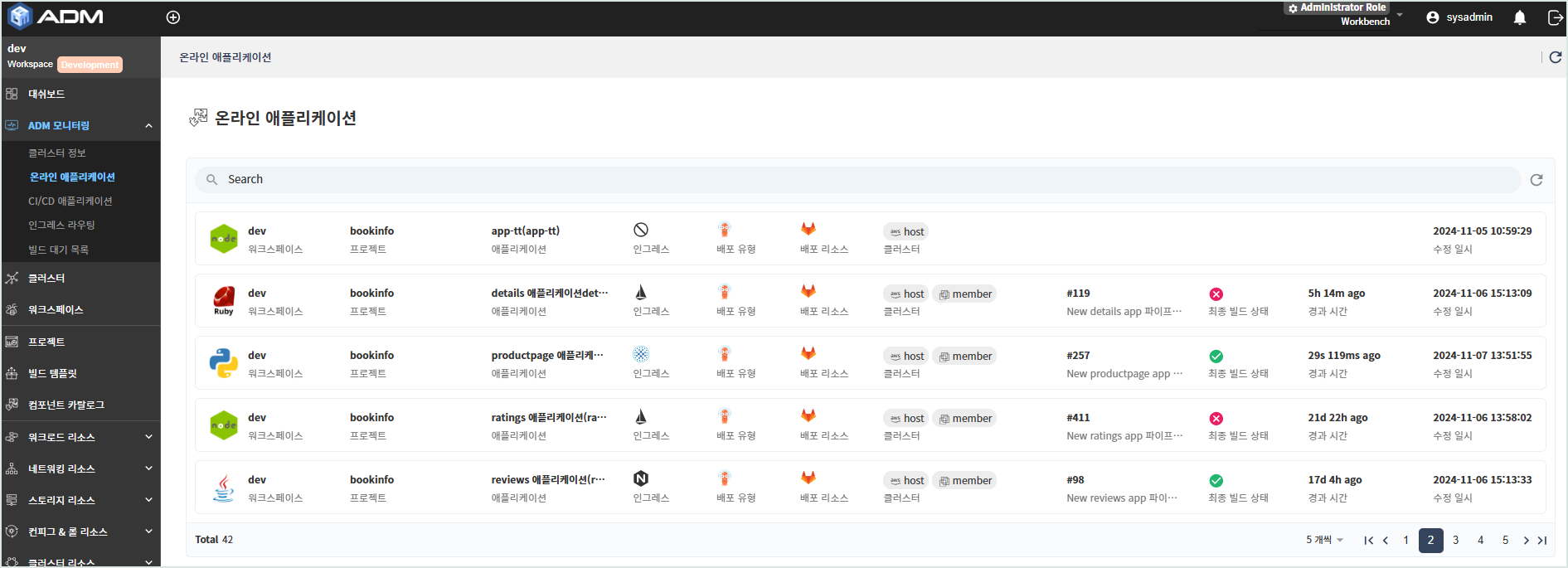1568x568 pixels.
Task: Click the Search input field
Action: coord(858,179)
